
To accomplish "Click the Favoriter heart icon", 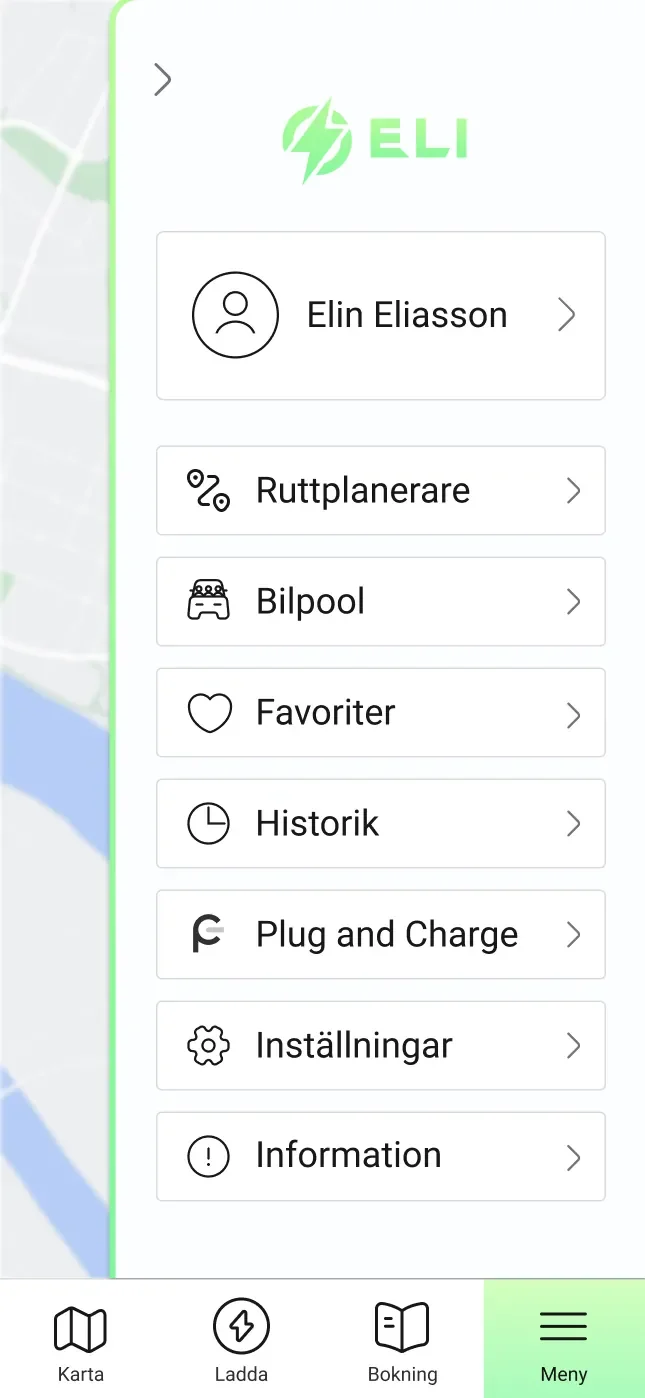I will [x=209, y=713].
